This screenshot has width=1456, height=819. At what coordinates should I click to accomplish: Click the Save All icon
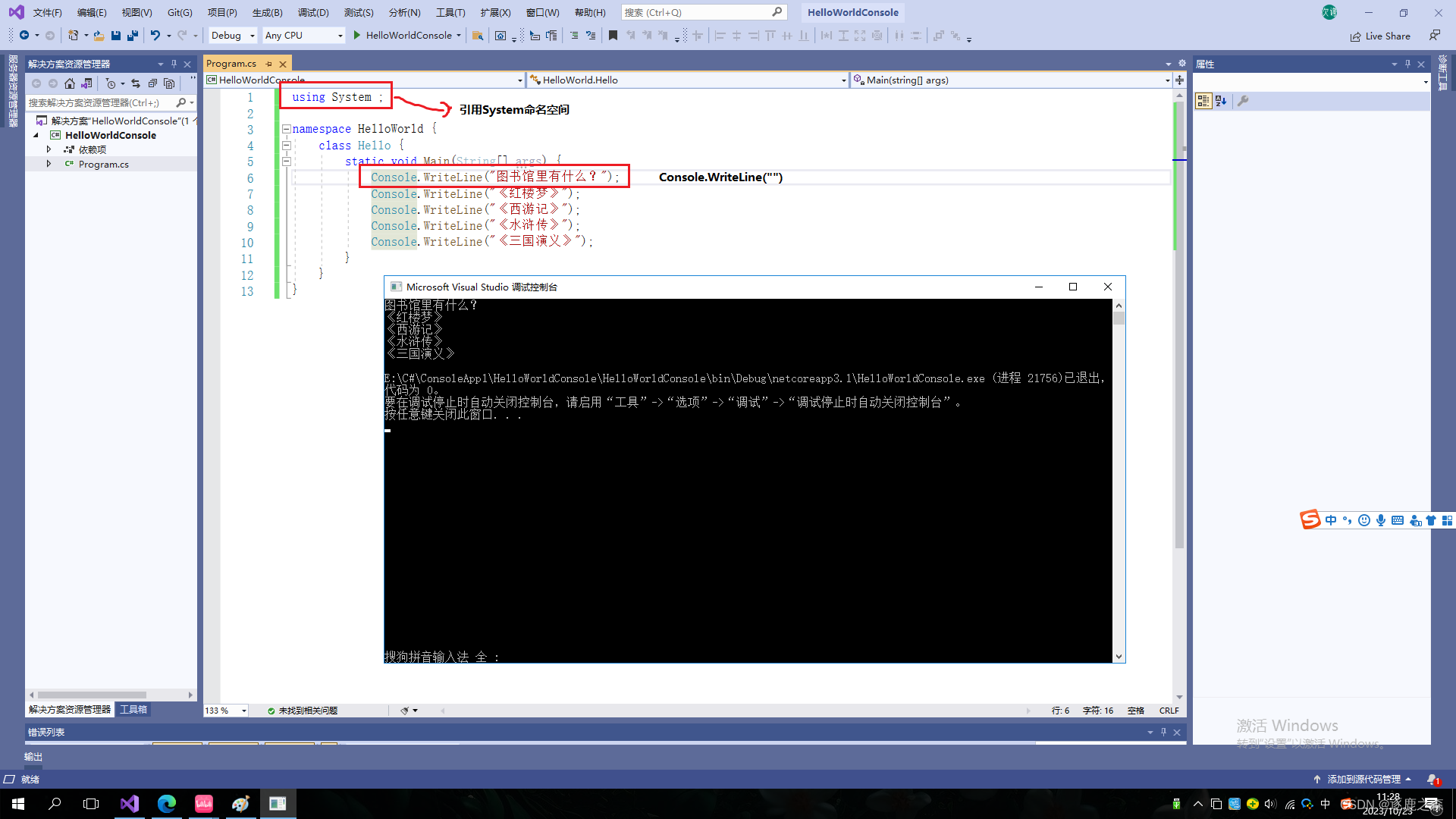tap(133, 35)
